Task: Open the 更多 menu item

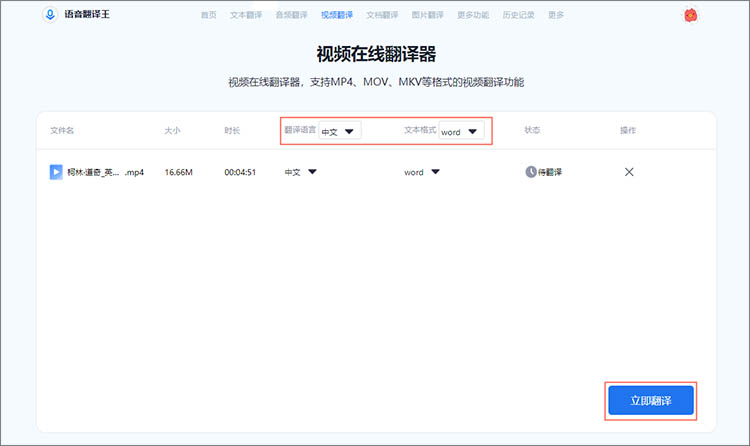Action: (556, 15)
